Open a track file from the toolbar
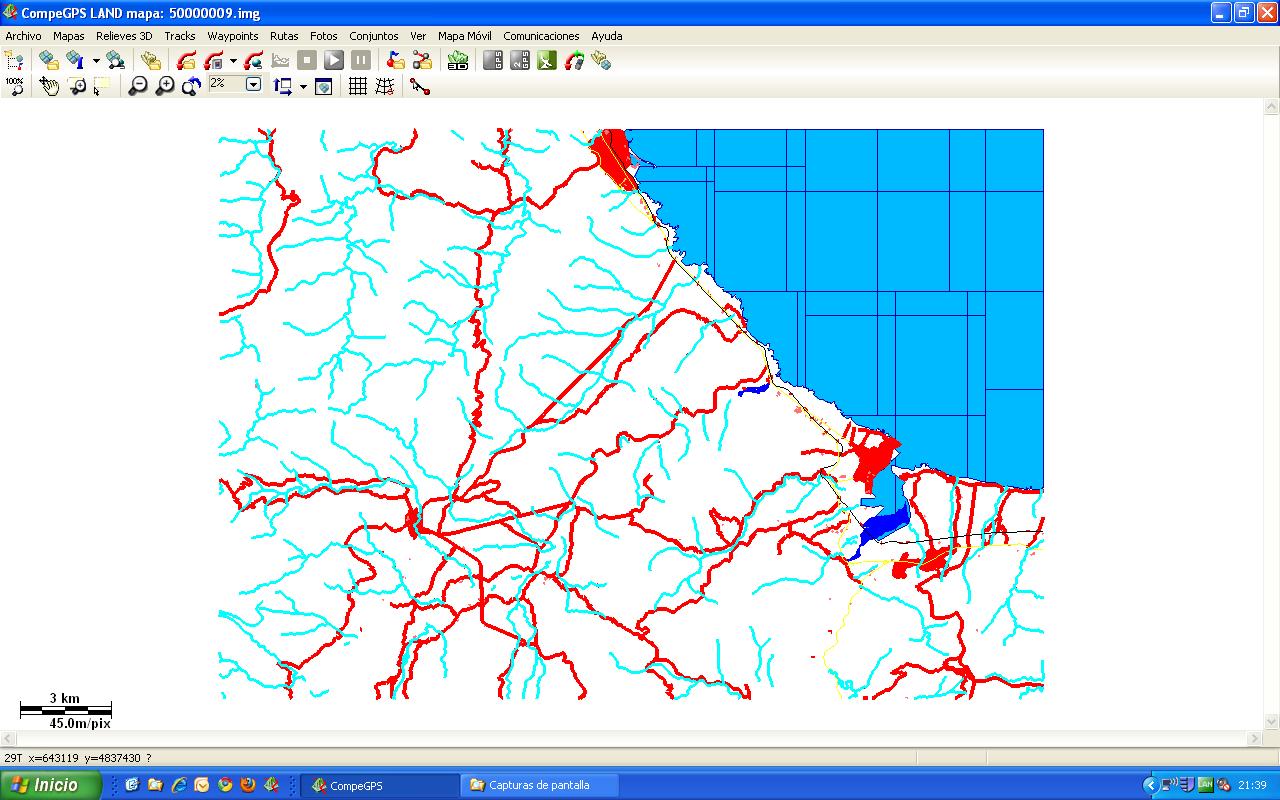Viewport: 1280px width, 800px height. (186, 60)
